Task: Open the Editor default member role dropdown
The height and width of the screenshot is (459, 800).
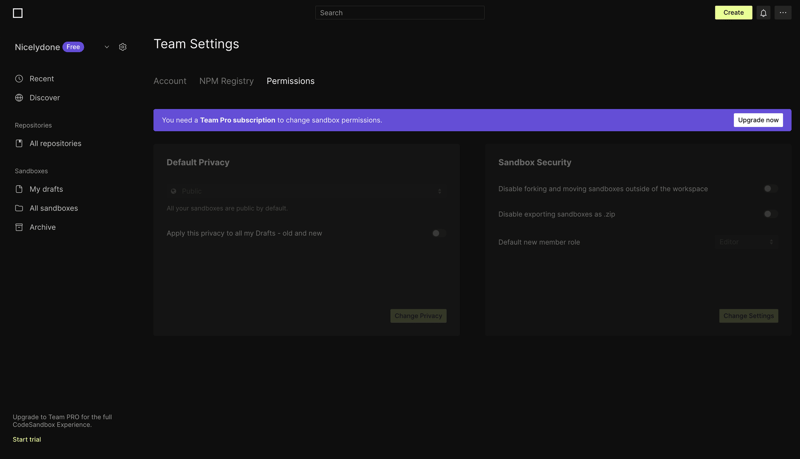Action: pyautogui.click(x=746, y=242)
